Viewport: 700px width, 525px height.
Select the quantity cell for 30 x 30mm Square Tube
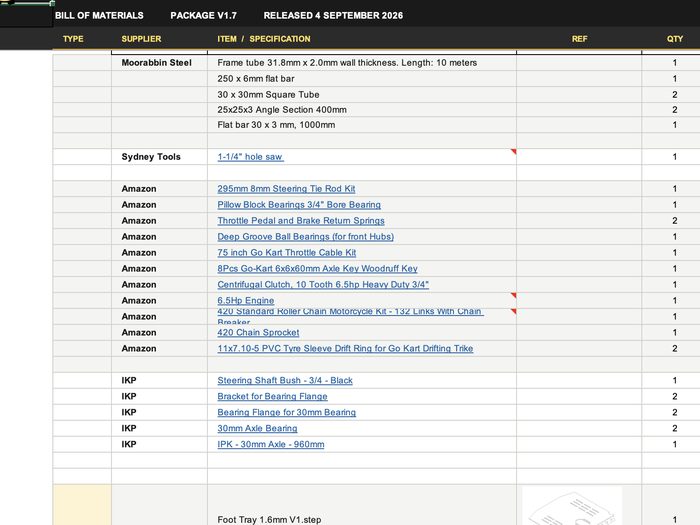(671, 95)
